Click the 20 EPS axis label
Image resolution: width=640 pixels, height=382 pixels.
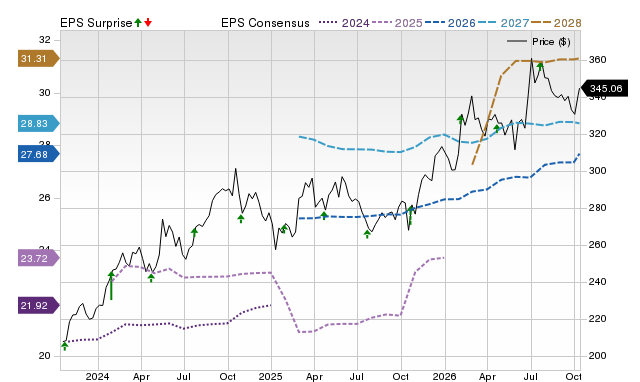[x=45, y=356]
